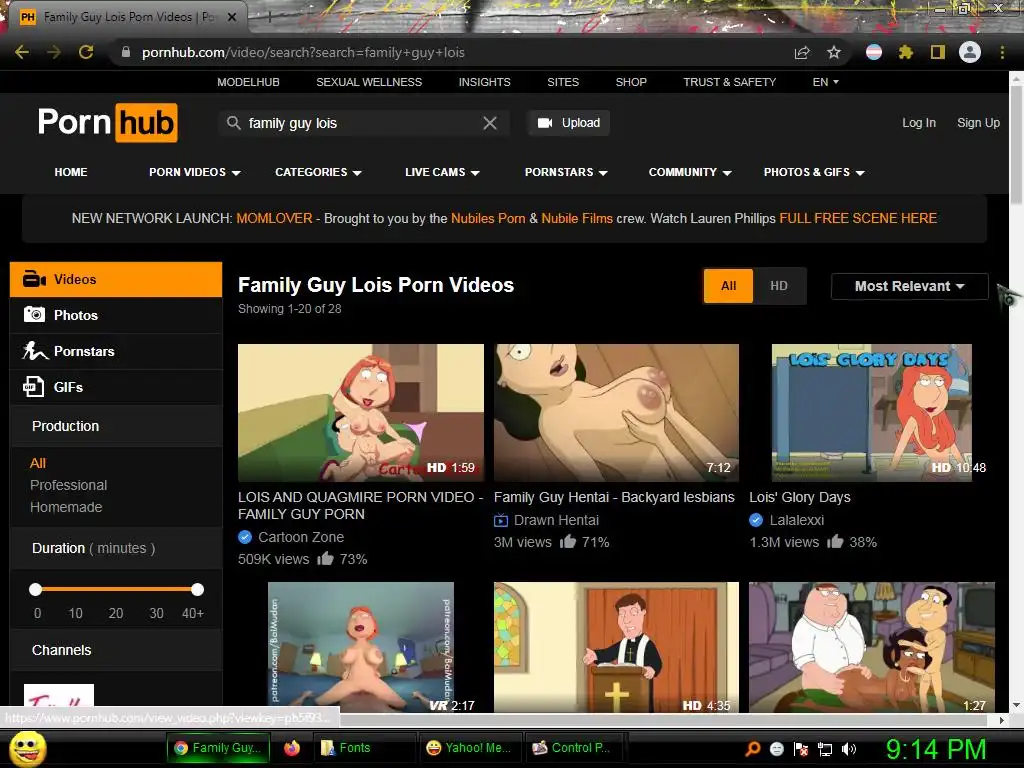Viewport: 1024px width, 768px height.
Task: Open the Nubile Films link
Action: pos(577,218)
